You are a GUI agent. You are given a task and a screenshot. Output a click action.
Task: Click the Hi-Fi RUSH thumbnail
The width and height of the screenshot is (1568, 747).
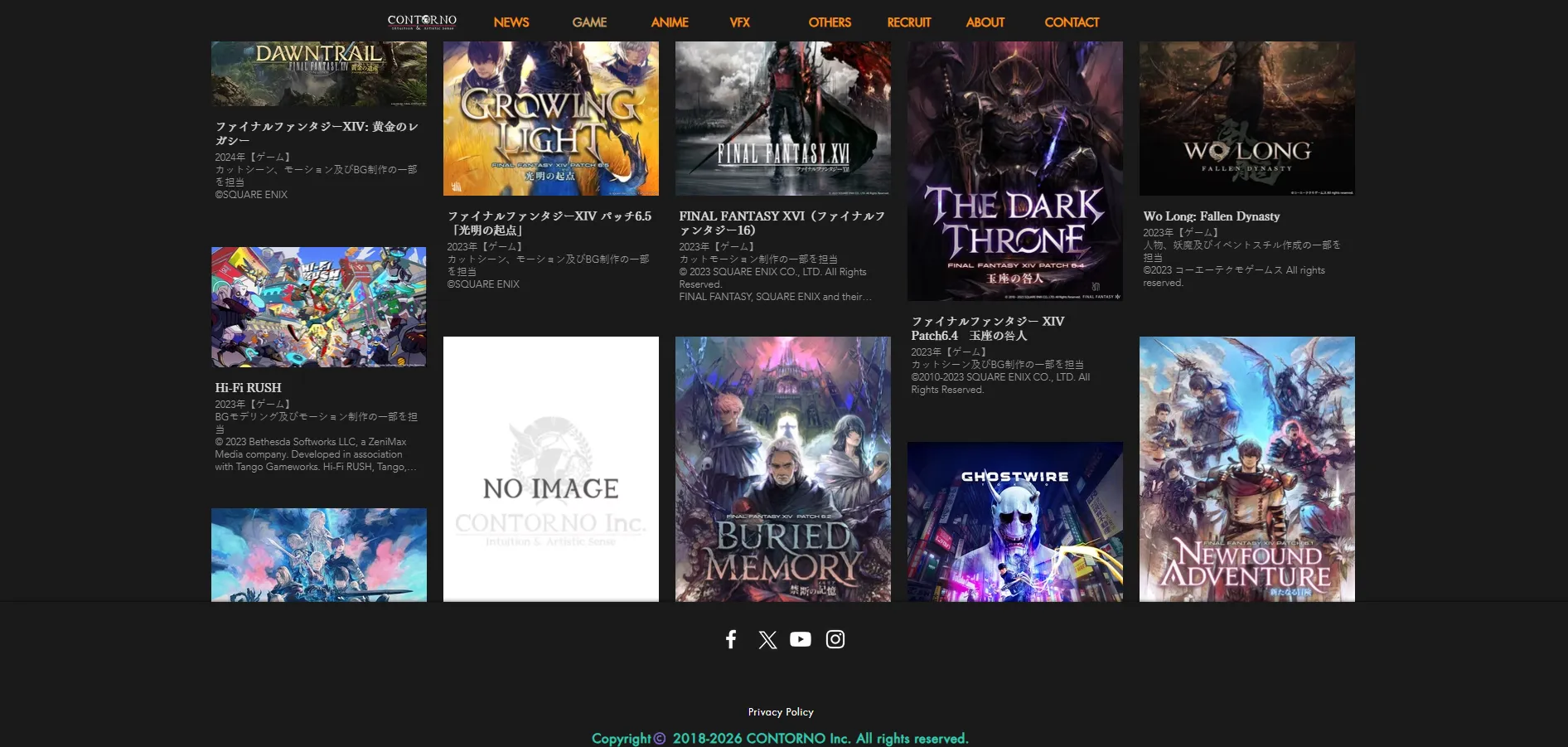click(318, 306)
